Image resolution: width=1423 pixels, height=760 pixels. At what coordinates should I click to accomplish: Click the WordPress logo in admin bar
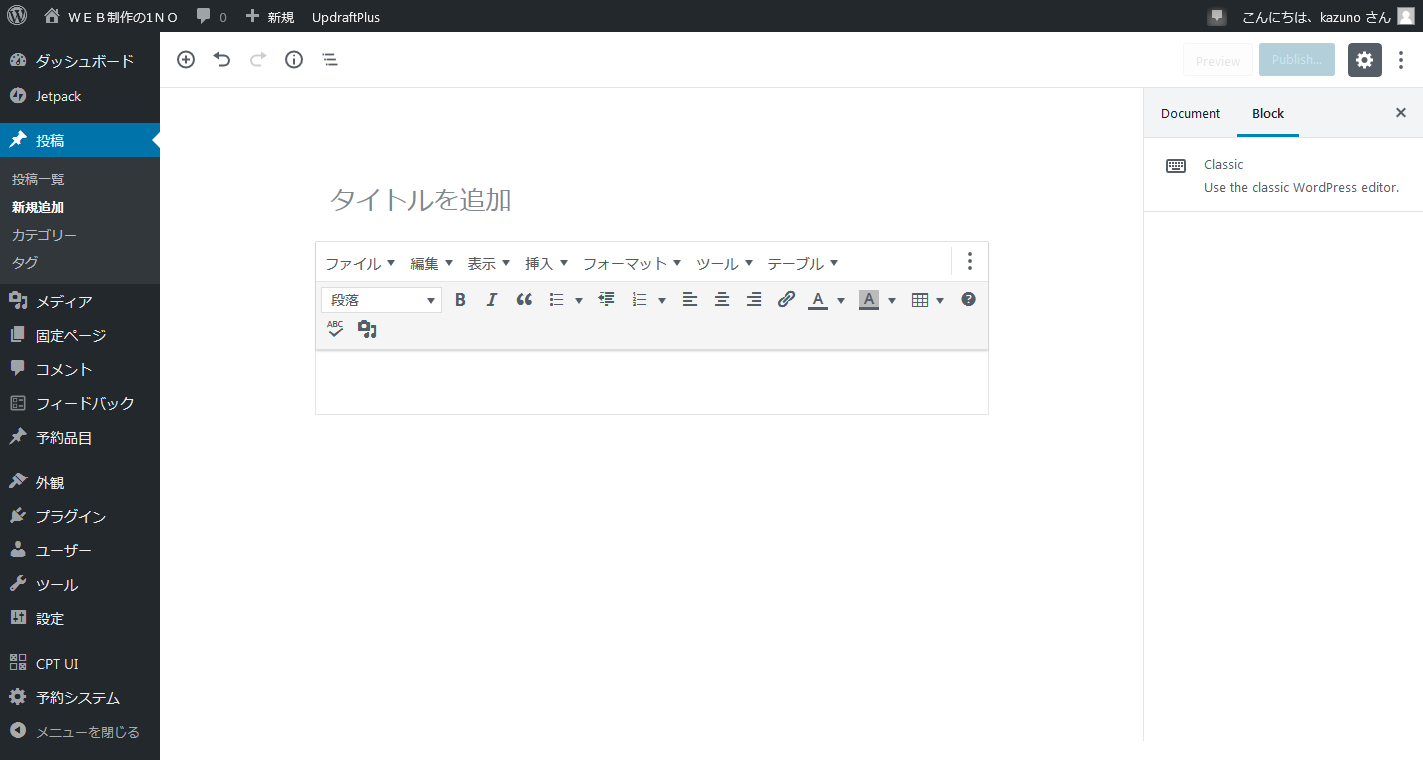pyautogui.click(x=17, y=16)
